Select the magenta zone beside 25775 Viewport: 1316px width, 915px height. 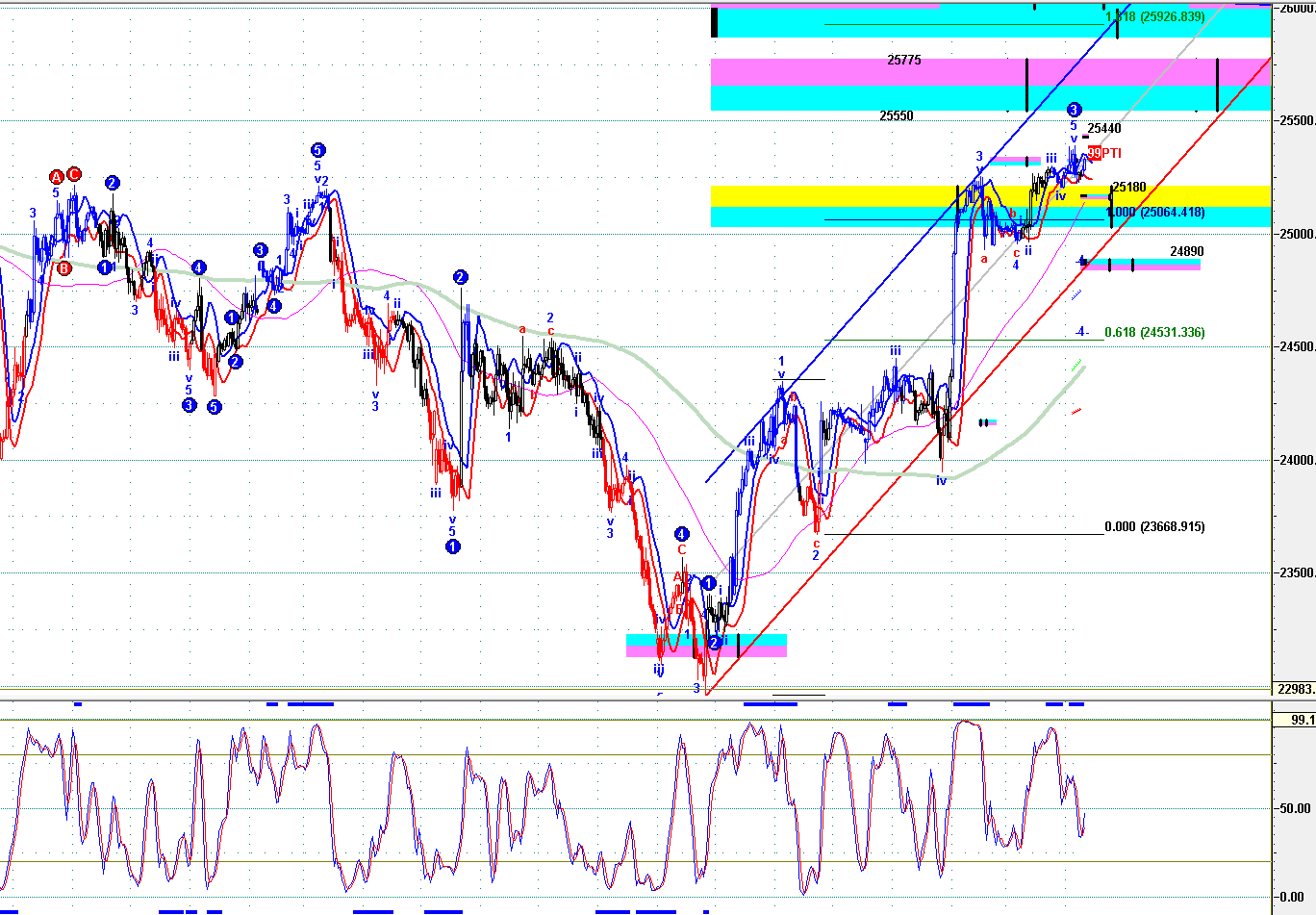(866, 72)
